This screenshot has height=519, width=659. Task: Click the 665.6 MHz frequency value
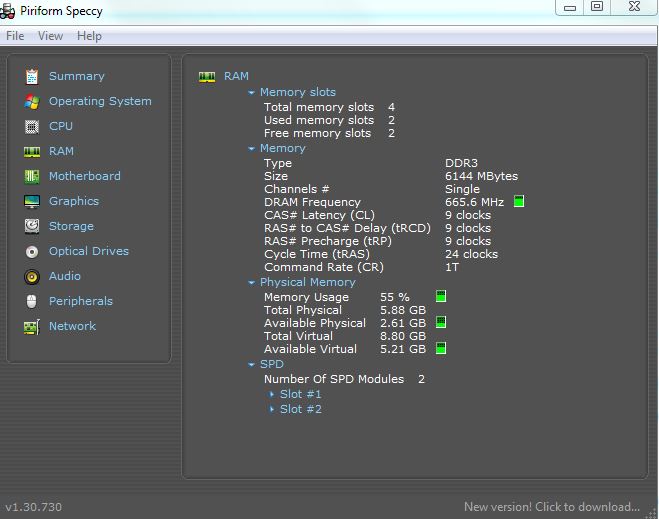pyautogui.click(x=474, y=202)
